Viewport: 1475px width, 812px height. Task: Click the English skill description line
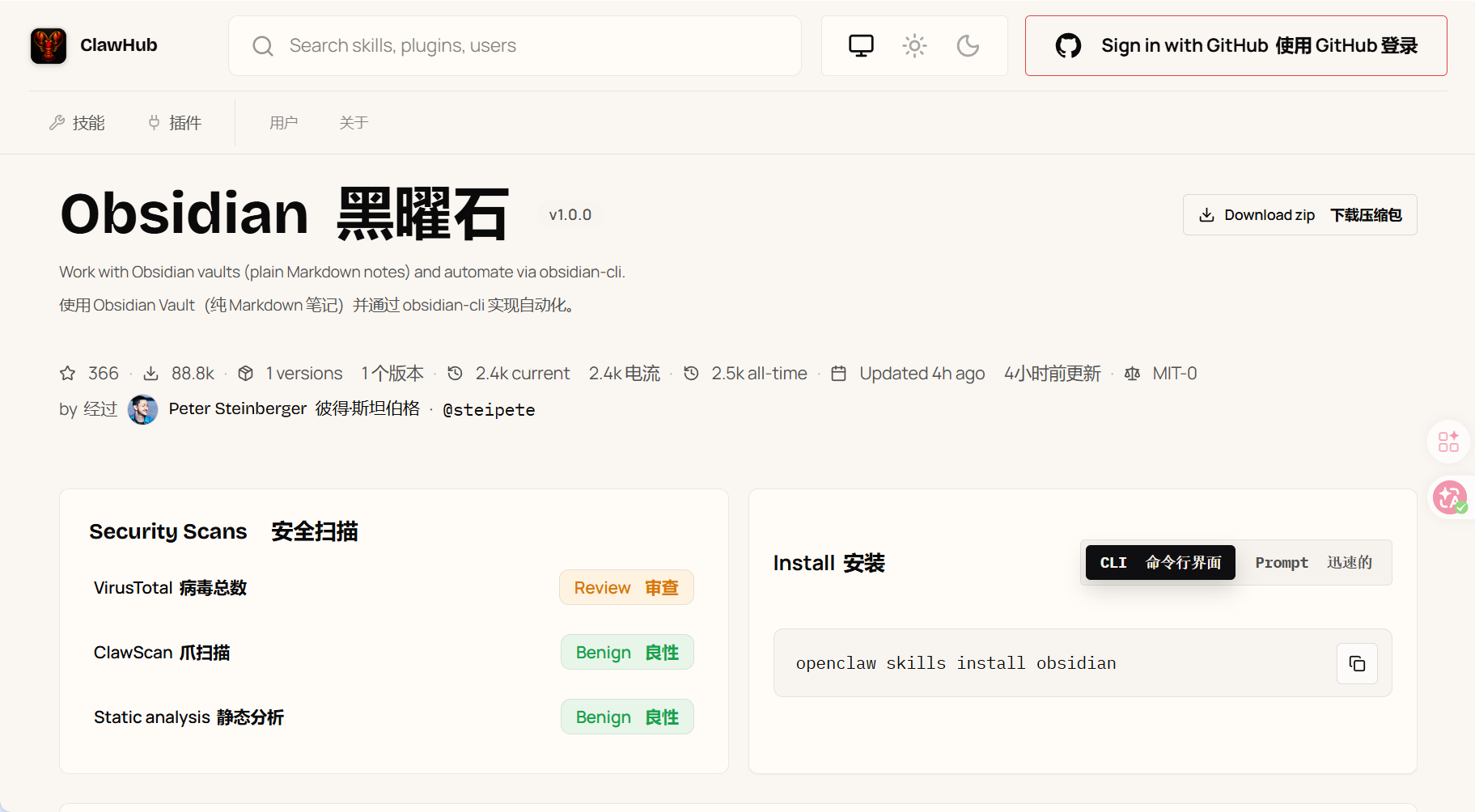coord(342,273)
